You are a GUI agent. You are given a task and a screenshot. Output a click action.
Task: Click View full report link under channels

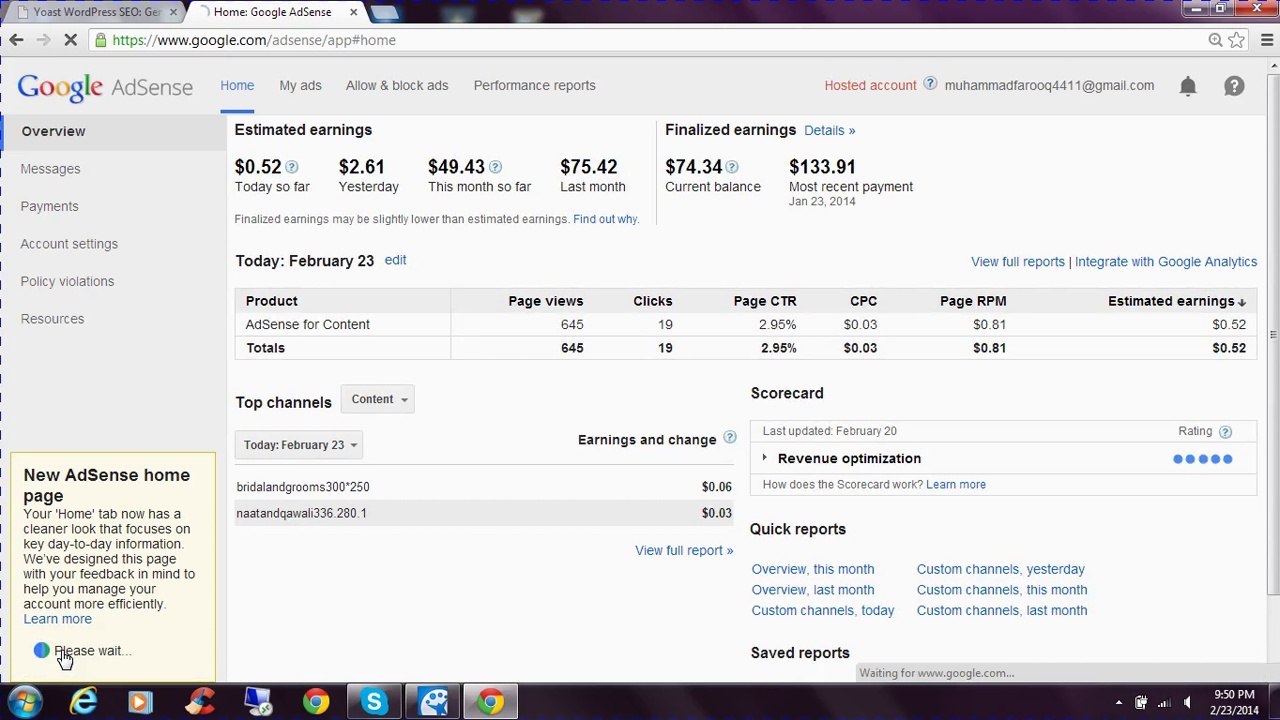[684, 550]
